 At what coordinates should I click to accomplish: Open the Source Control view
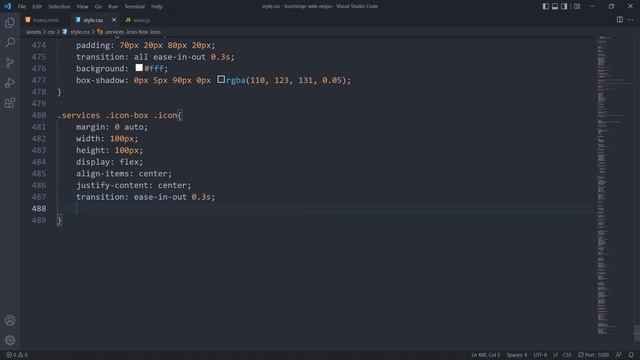[x=10, y=62]
